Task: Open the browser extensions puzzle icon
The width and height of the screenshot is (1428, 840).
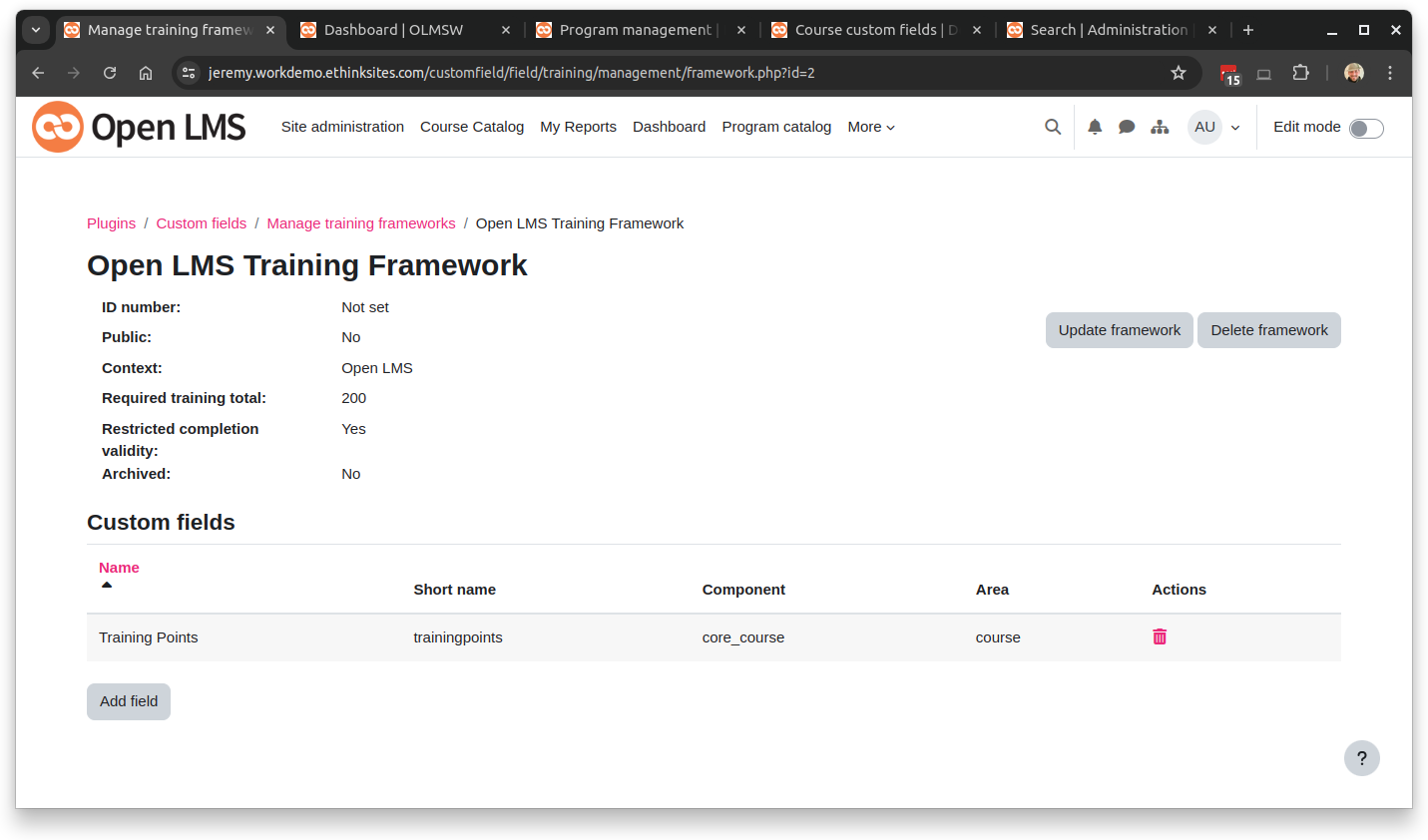Action: tap(1300, 73)
